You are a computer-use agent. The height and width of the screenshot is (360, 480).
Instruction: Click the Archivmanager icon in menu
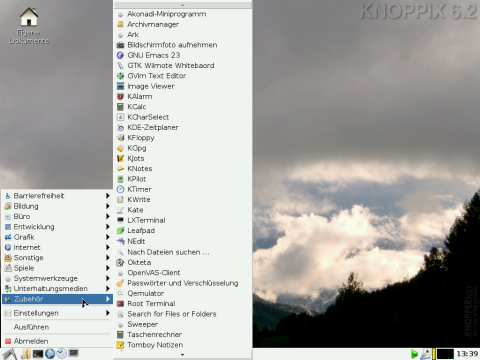[x=120, y=24]
